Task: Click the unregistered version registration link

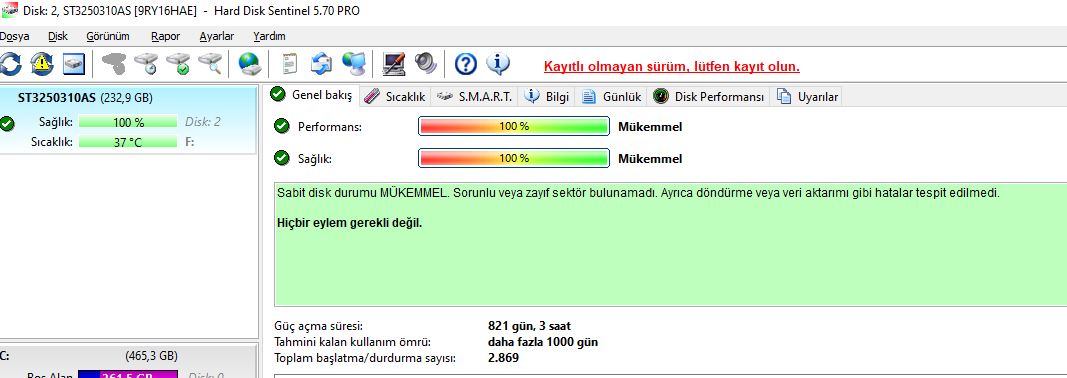Action: [672, 67]
